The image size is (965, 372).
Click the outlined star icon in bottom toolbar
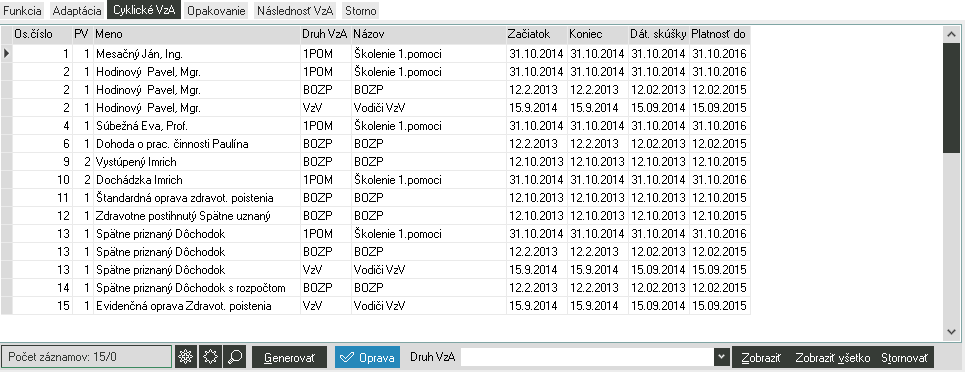click(x=210, y=357)
